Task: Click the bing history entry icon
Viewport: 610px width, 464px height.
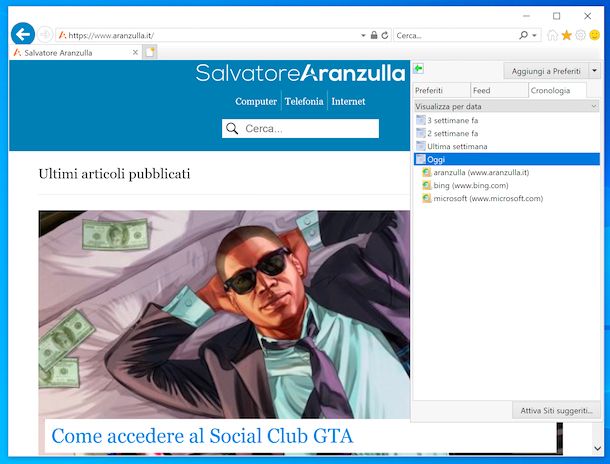Action: click(x=427, y=186)
